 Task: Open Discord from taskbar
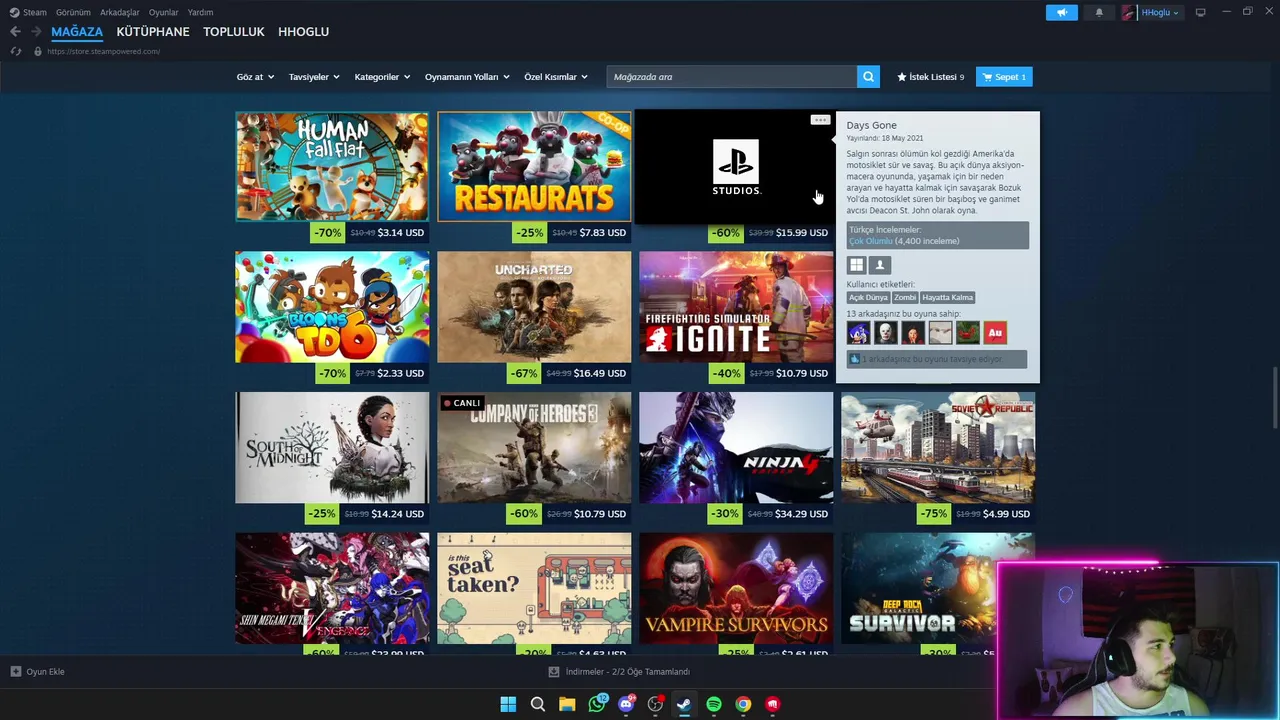tap(626, 704)
